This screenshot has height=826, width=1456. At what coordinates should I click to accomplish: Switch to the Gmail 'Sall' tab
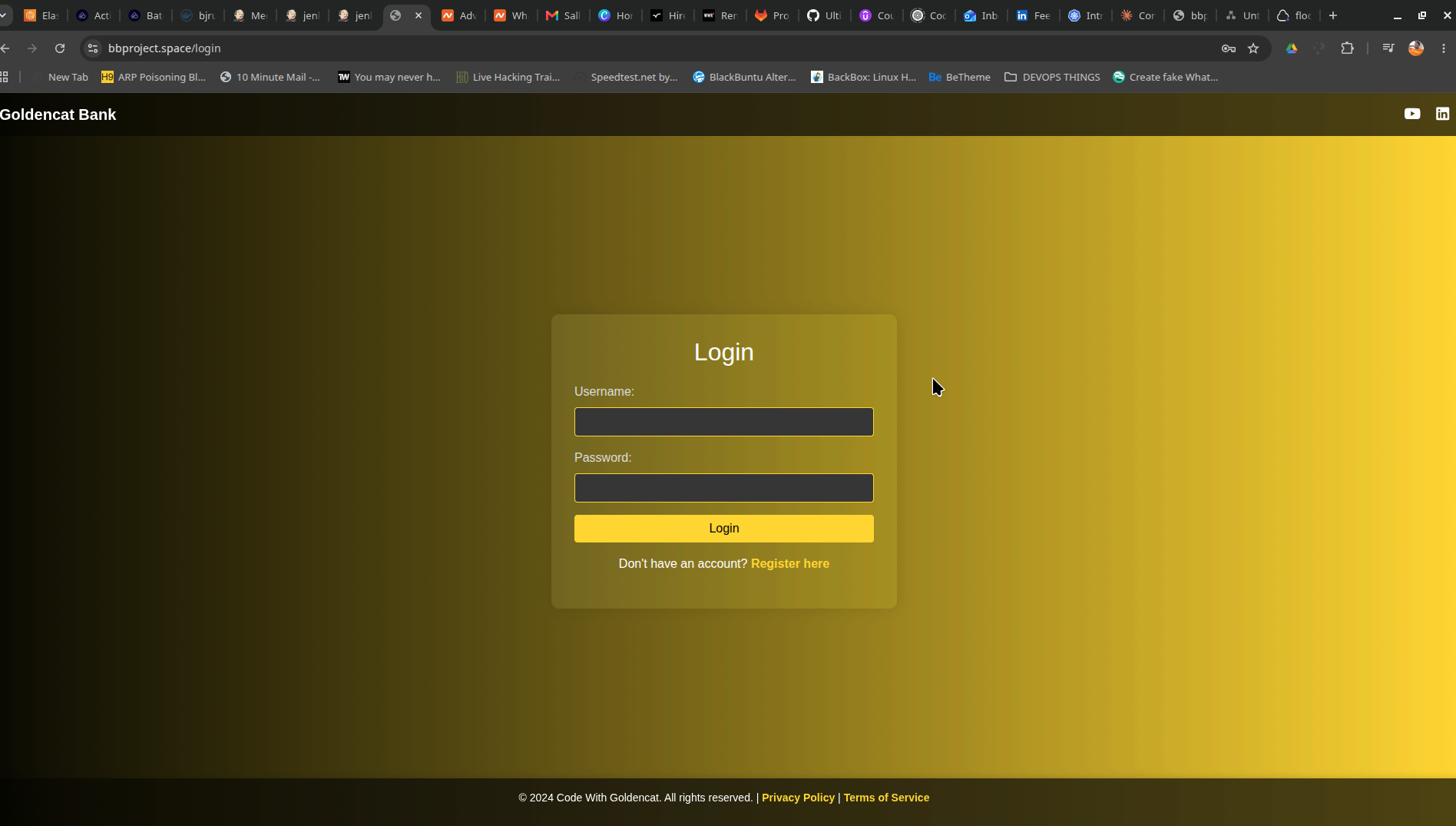[564, 15]
